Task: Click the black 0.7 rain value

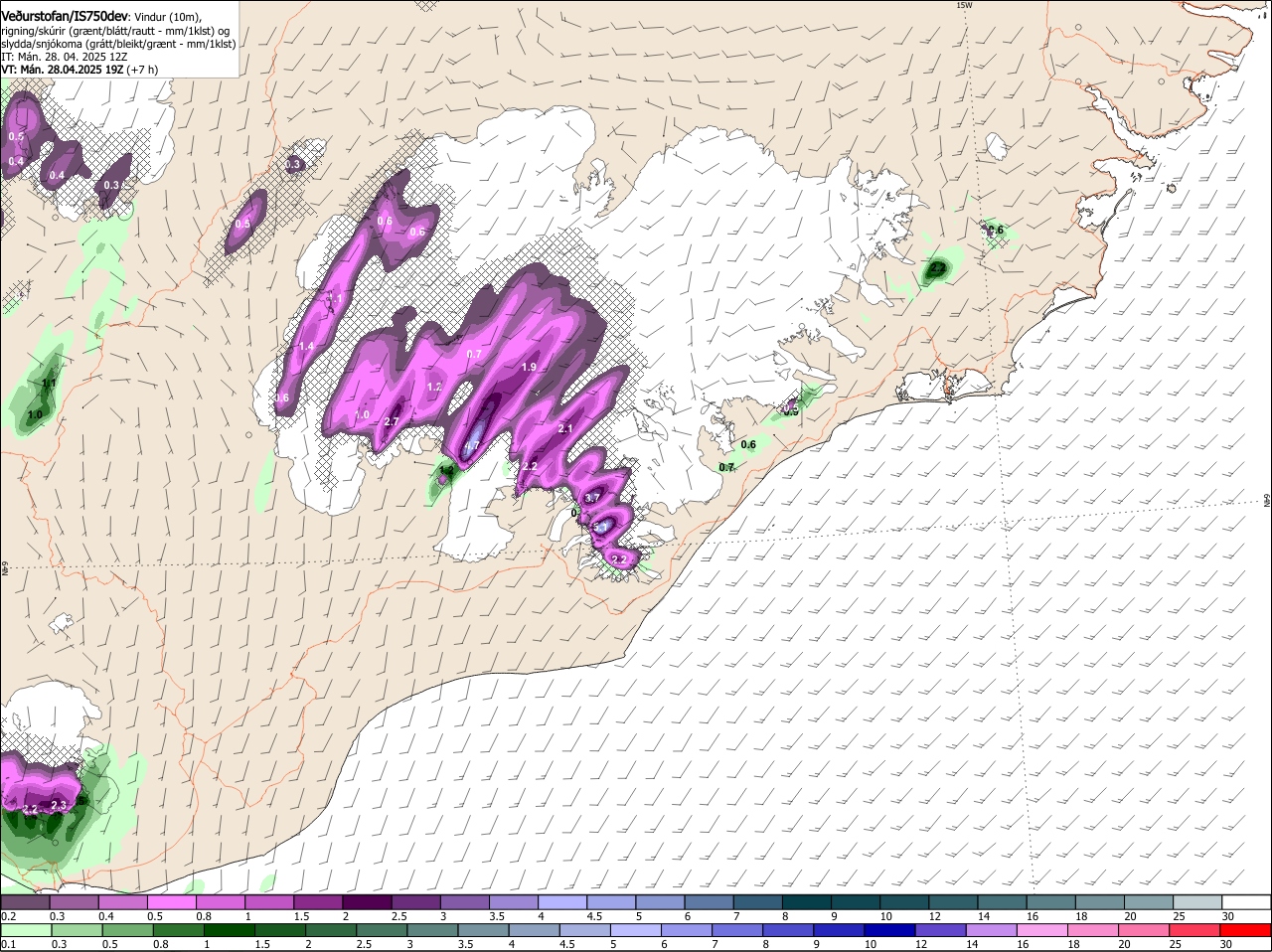Action: (726, 467)
